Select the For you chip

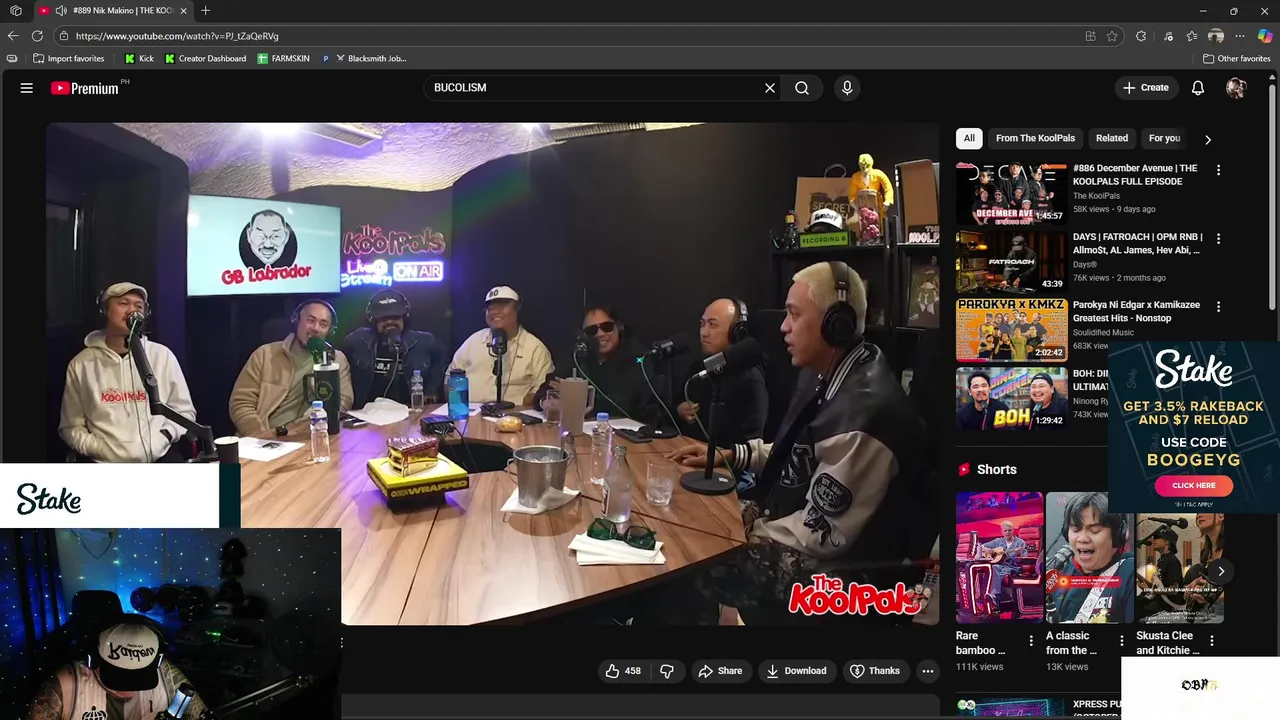pos(1165,138)
